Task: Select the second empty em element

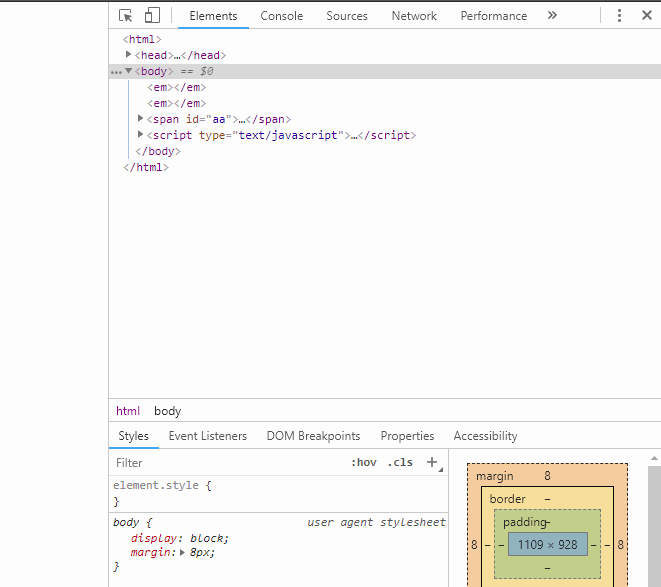Action: pyautogui.click(x=177, y=103)
